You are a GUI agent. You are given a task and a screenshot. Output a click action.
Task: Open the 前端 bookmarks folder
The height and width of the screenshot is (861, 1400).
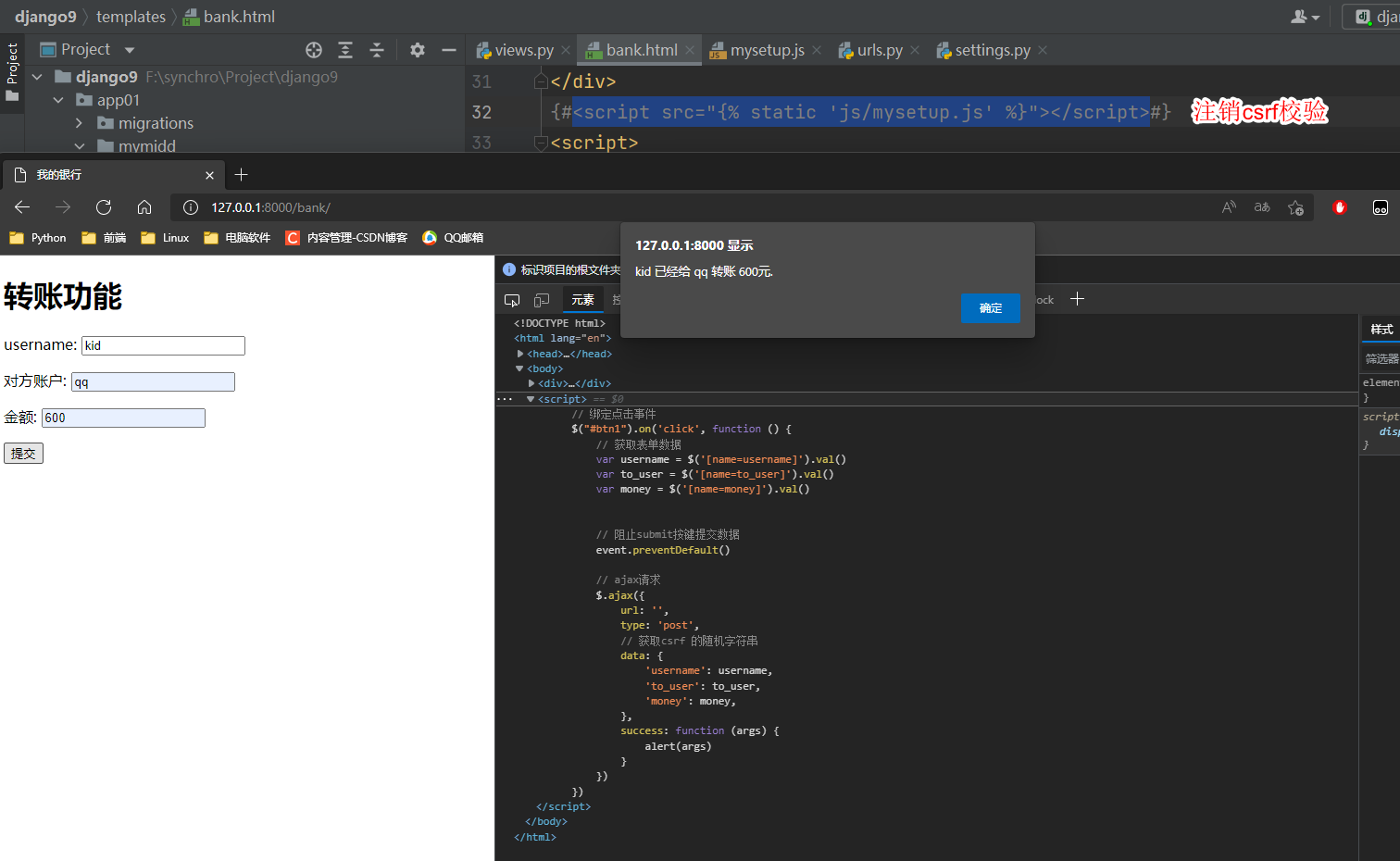[x=104, y=238]
